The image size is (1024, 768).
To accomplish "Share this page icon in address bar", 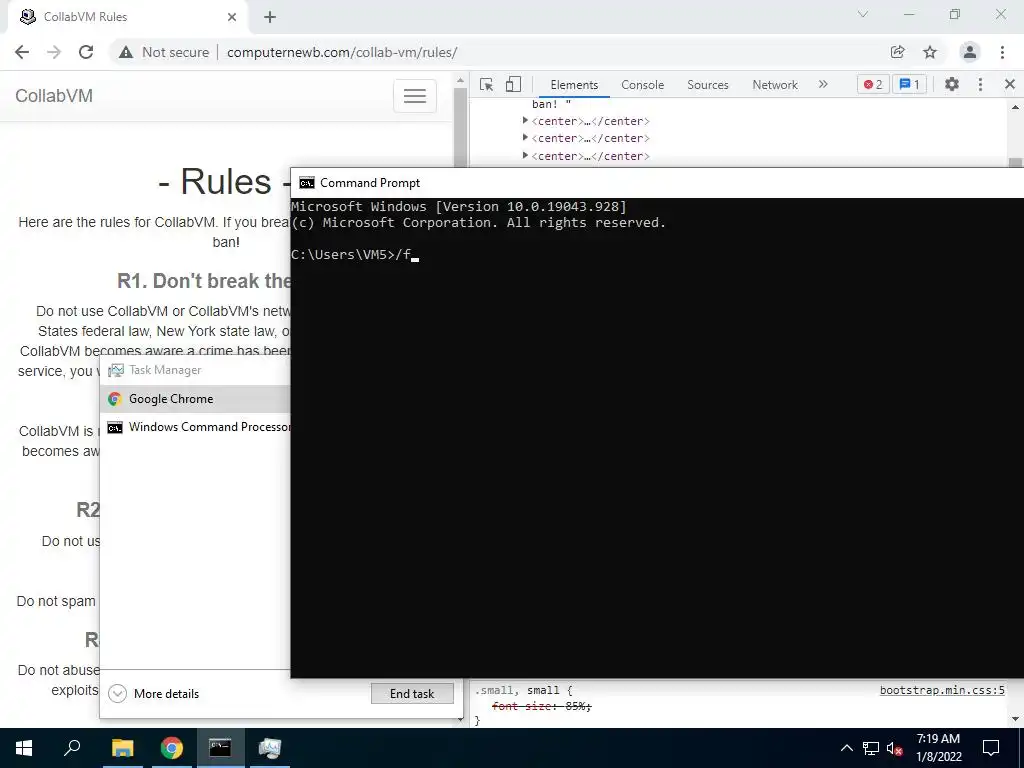I will point(897,52).
